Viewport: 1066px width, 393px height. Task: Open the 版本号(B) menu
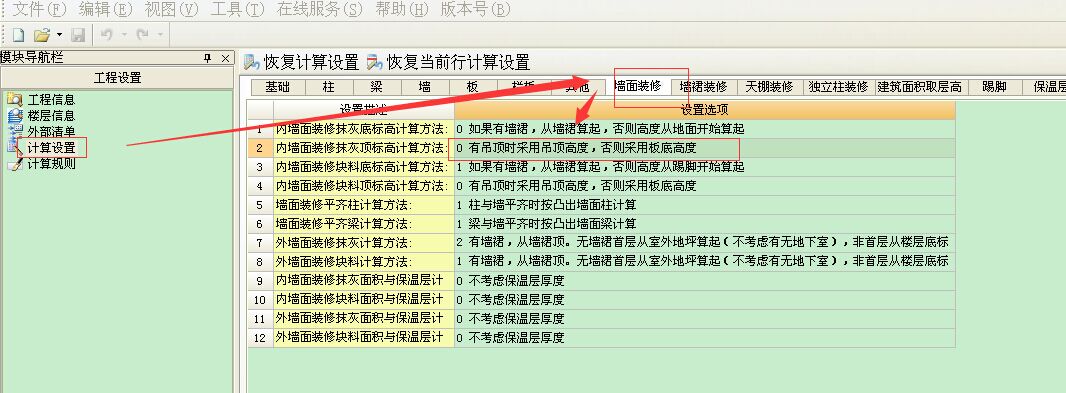(476, 10)
